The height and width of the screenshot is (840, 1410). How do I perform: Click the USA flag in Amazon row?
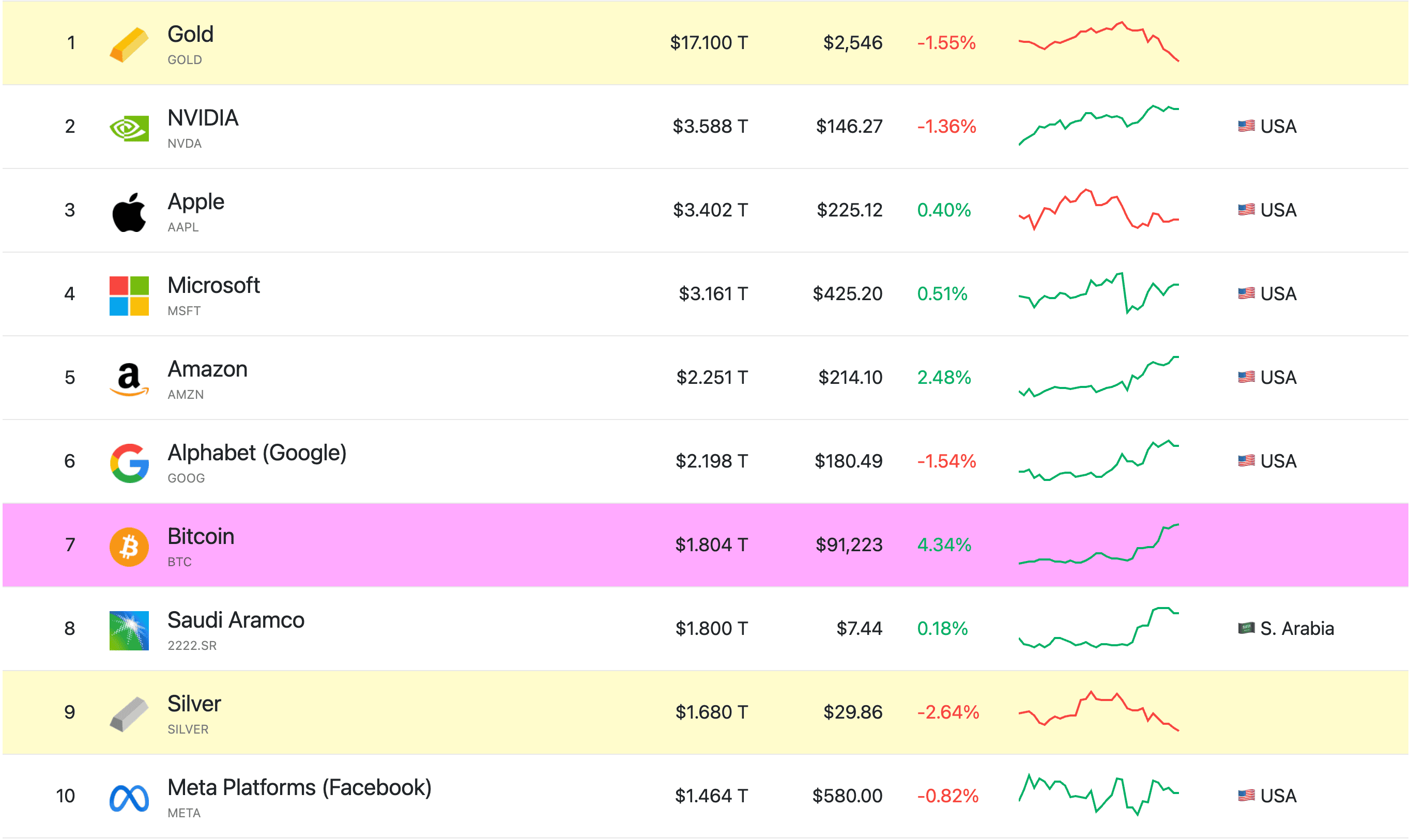tap(1246, 377)
